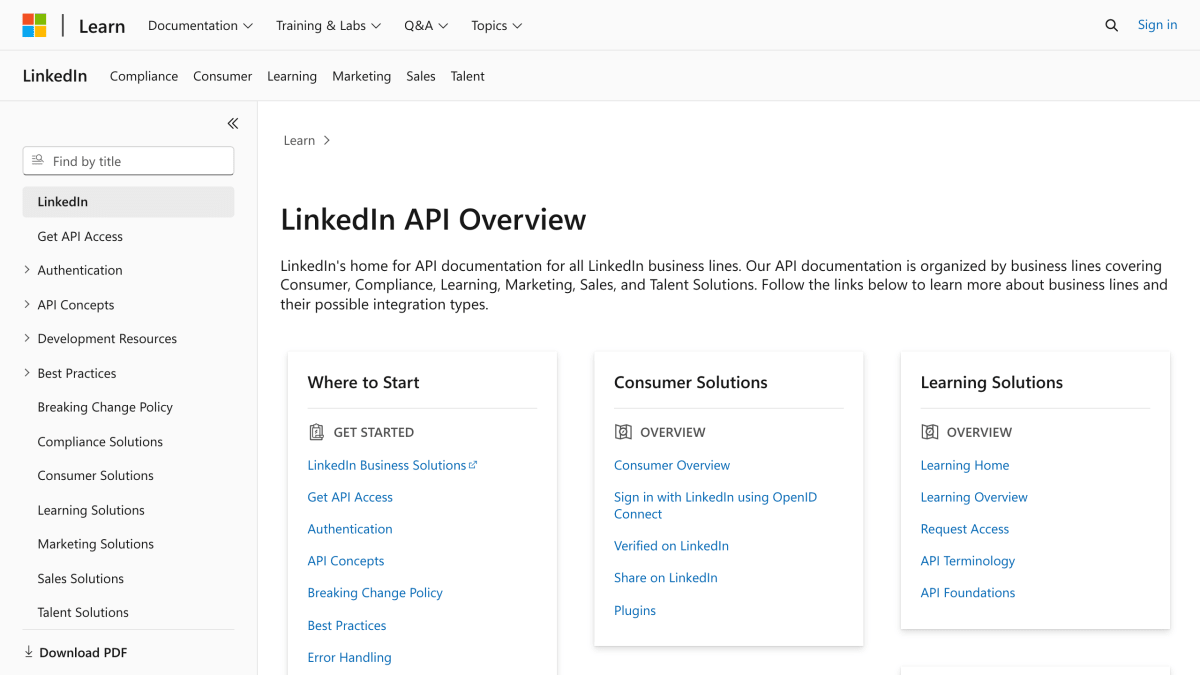Image resolution: width=1200 pixels, height=675 pixels.
Task: Open the Share on LinkedIn link
Action: point(666,577)
